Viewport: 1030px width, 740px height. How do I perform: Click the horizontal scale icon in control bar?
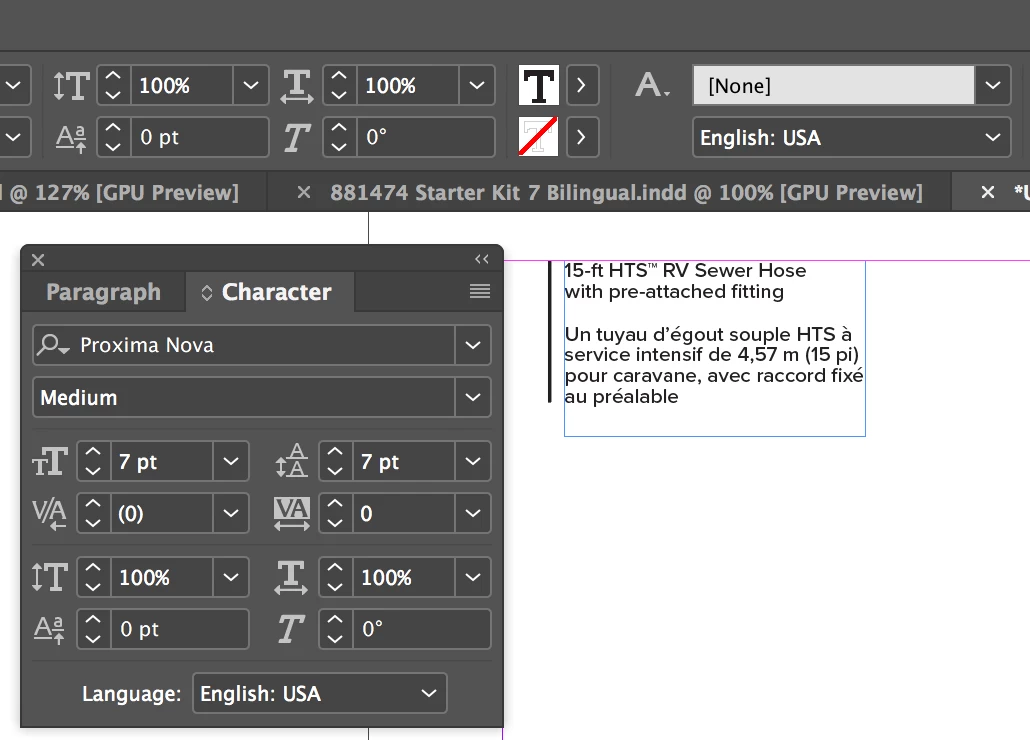pos(297,85)
